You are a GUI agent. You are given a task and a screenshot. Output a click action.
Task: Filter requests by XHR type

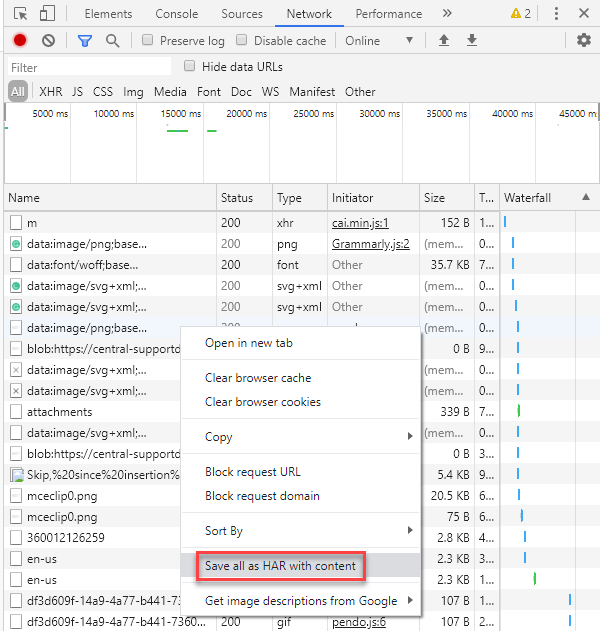click(50, 92)
